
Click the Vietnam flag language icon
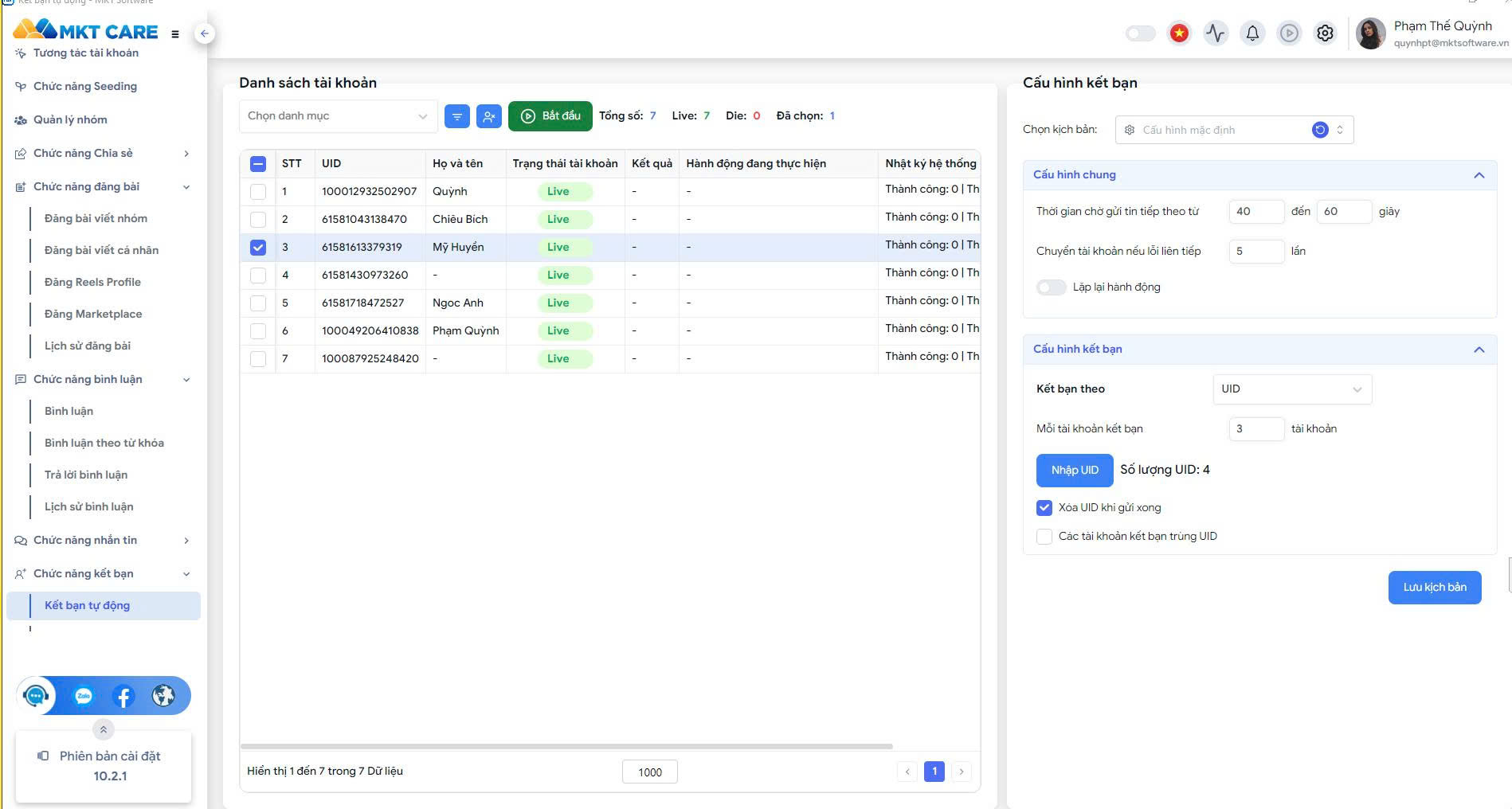(x=1179, y=33)
